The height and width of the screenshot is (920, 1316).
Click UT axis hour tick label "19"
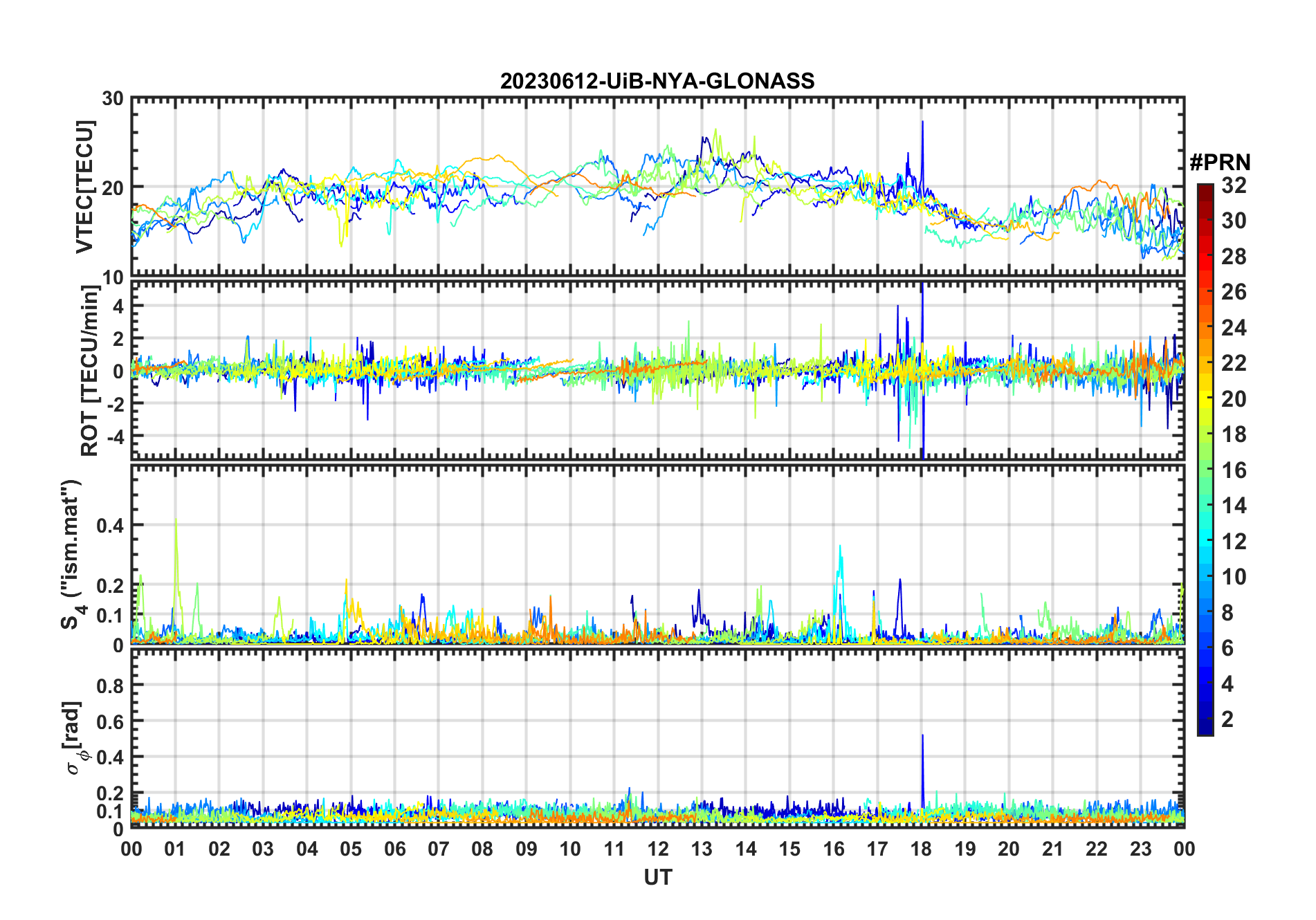pos(965,849)
